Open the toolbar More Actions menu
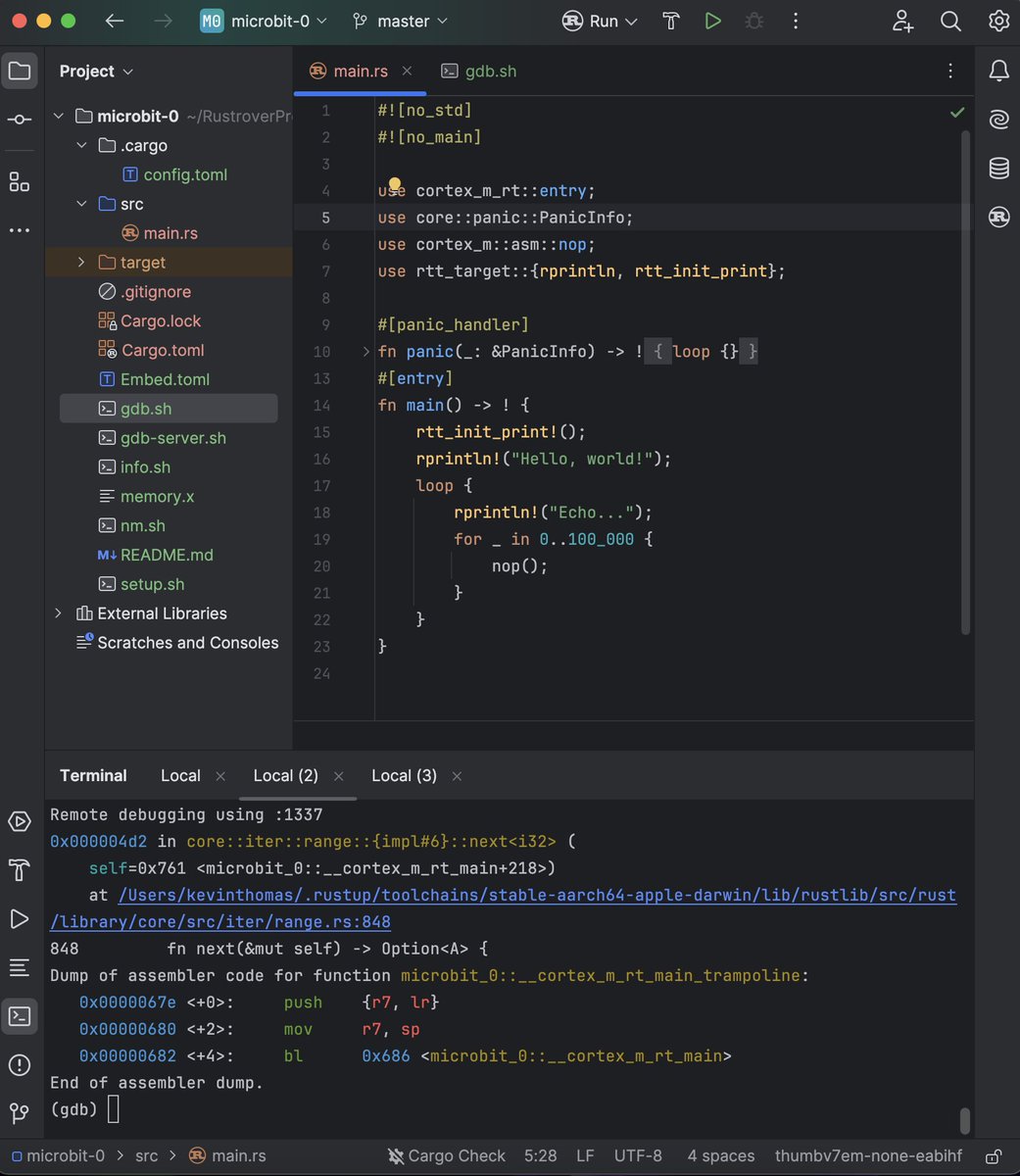 [795, 21]
